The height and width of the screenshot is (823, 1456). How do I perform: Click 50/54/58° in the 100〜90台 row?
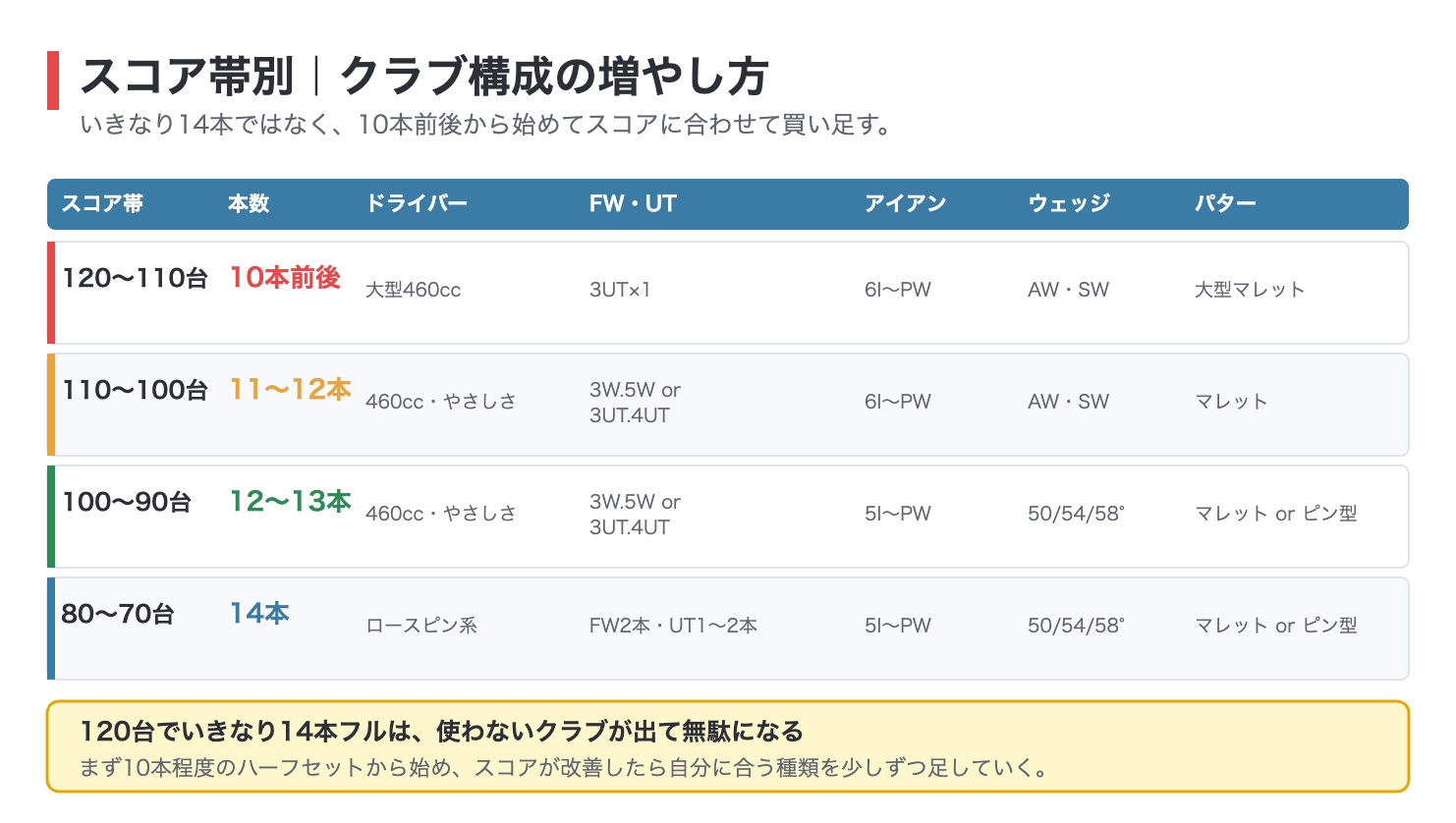1076,514
